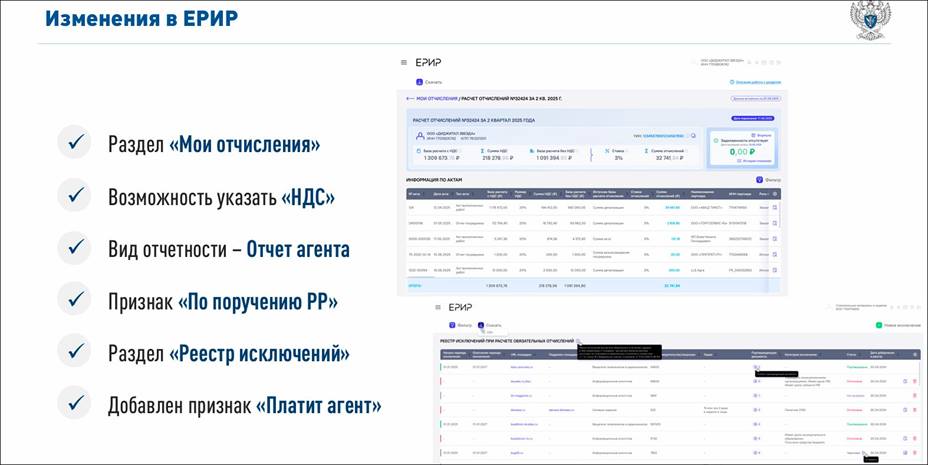Click supporting documents icon in first registry row
The image size is (928, 465).
[x=755, y=367]
